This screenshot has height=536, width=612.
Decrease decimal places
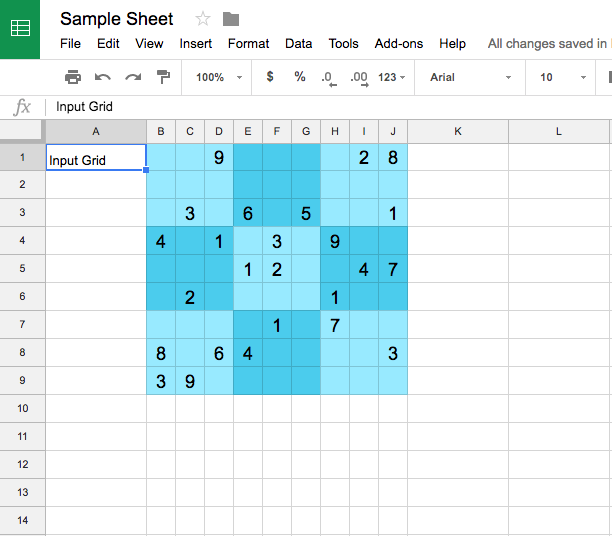point(328,77)
